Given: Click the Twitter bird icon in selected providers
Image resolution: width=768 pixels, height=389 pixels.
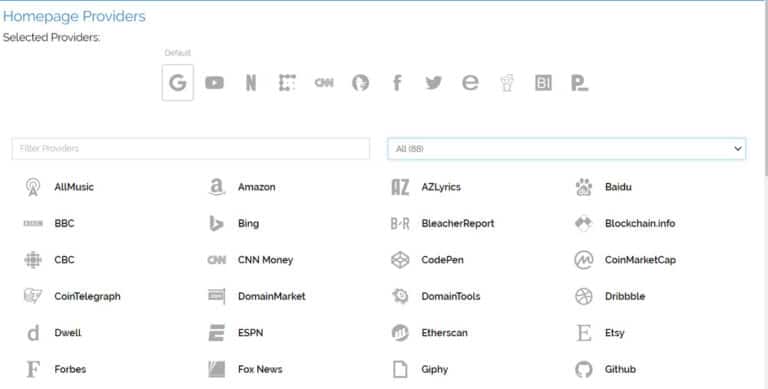Looking at the screenshot, I should [433, 83].
